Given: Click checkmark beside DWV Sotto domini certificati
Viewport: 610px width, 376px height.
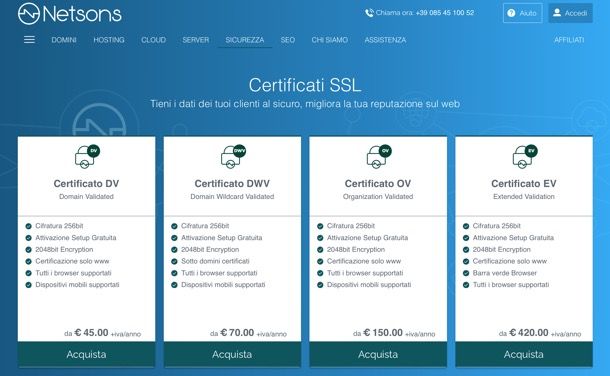Looking at the screenshot, I should click(x=174, y=261).
